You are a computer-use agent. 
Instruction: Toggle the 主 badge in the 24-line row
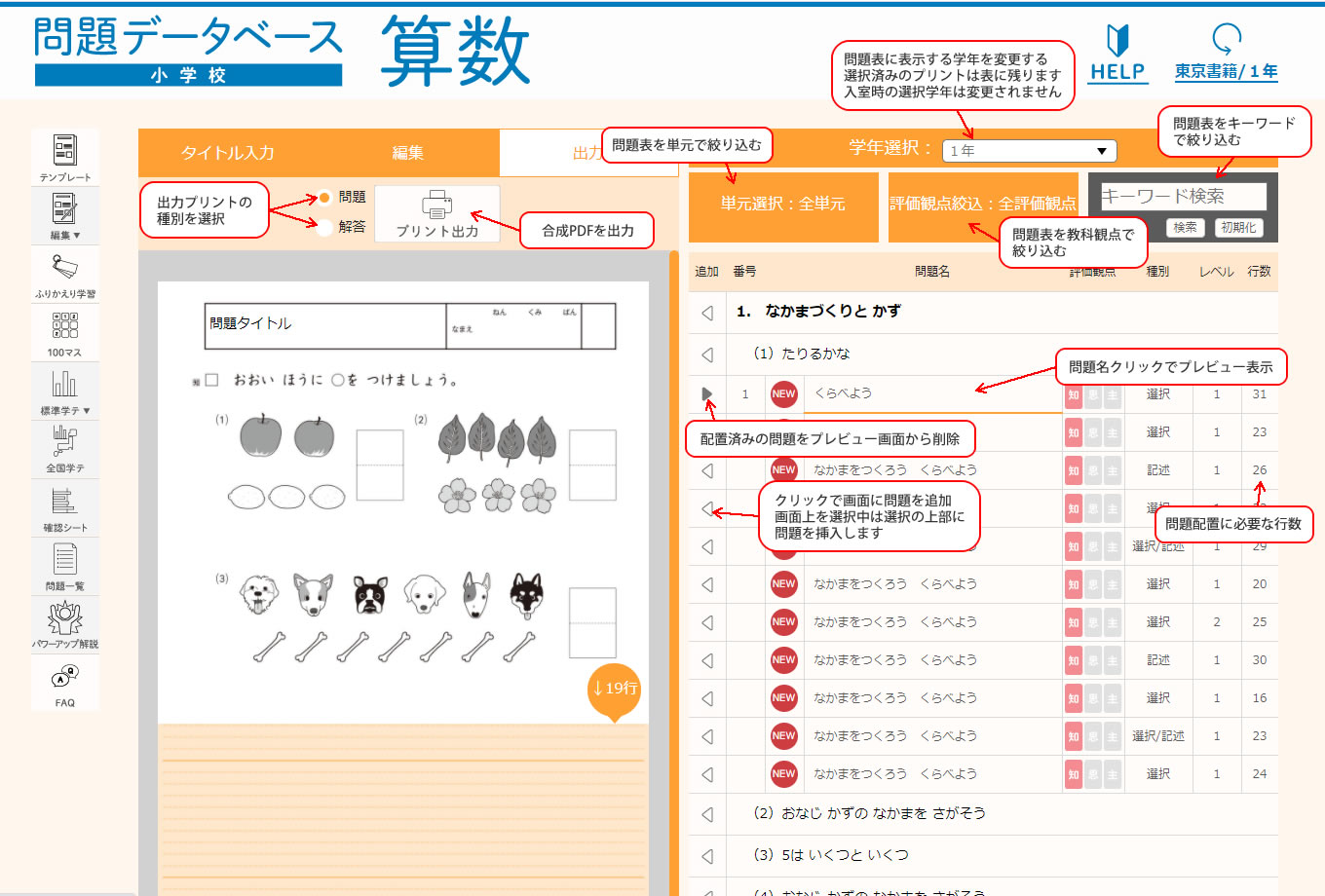tap(1113, 774)
